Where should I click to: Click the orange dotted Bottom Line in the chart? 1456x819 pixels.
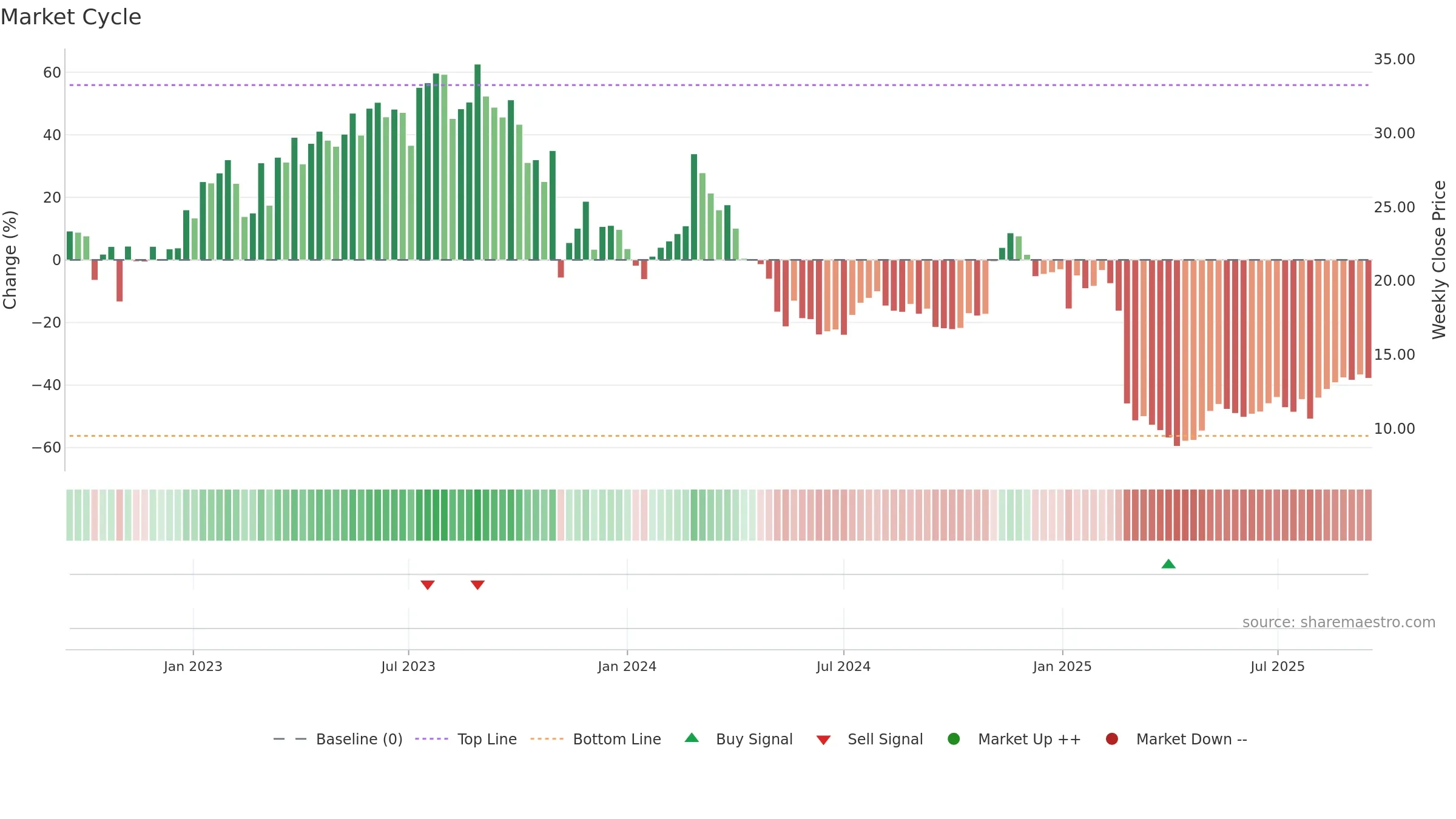pos(719,436)
